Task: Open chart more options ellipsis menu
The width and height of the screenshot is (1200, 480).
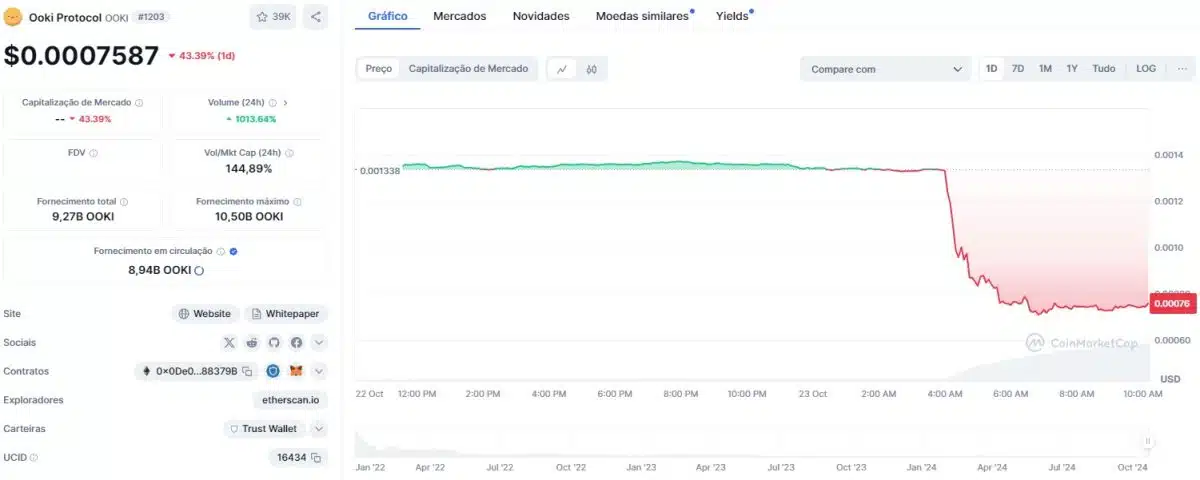Action: (x=1182, y=69)
